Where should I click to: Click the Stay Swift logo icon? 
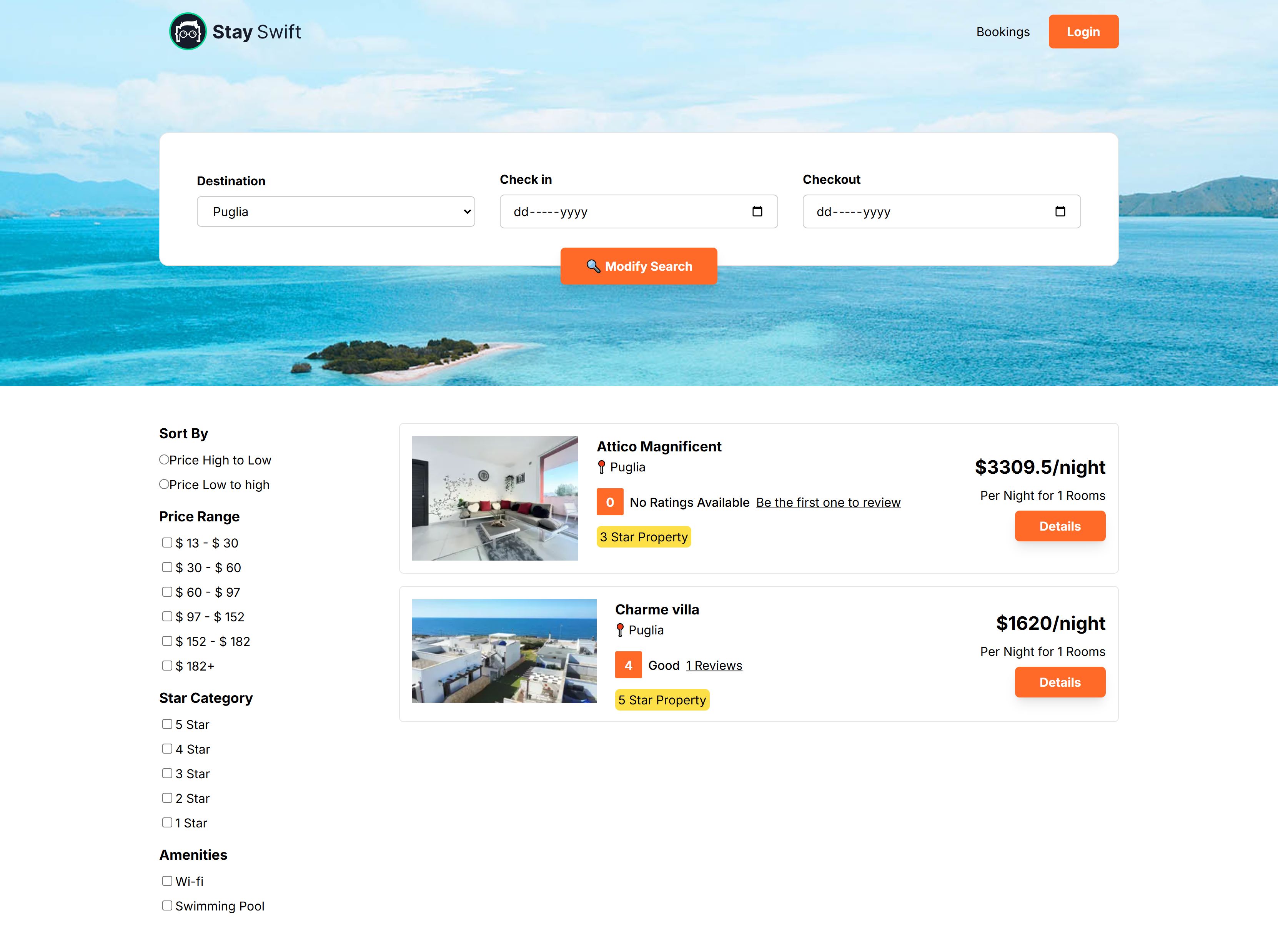(x=187, y=32)
